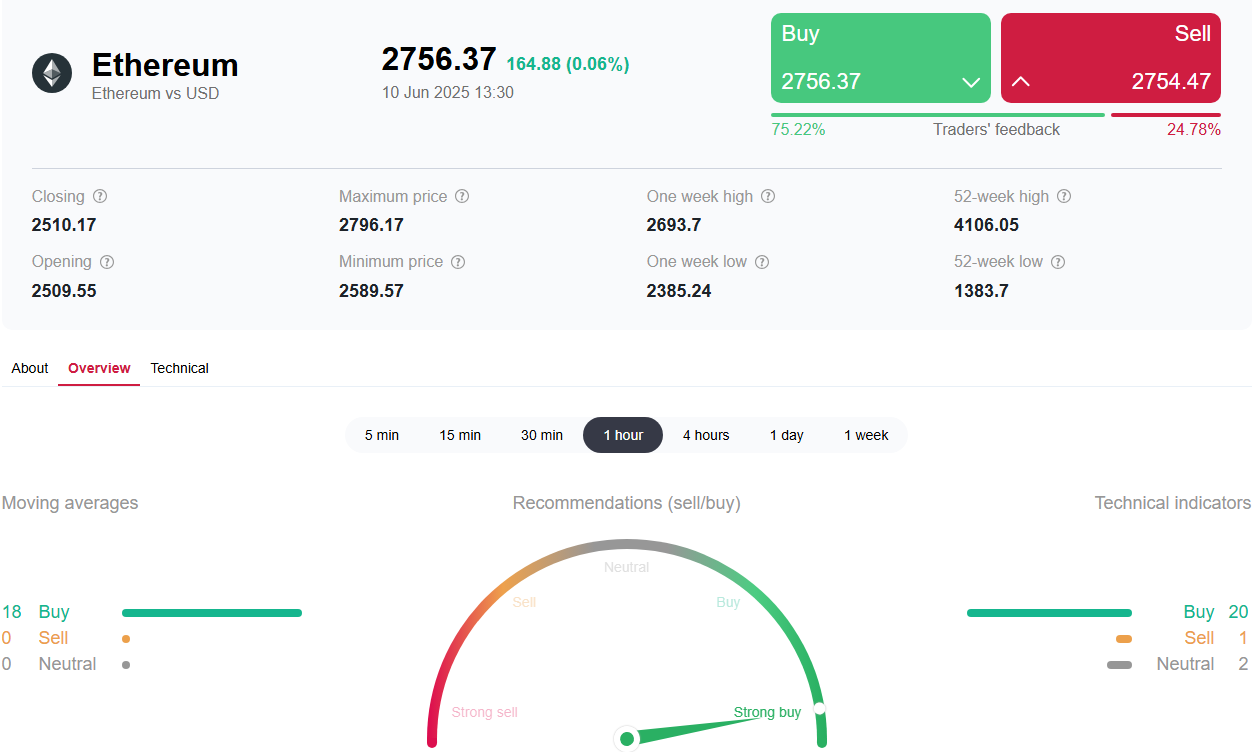This screenshot has height=756, width=1252.
Task: Click the 164.88 (0.06%) change value
Action: point(568,65)
